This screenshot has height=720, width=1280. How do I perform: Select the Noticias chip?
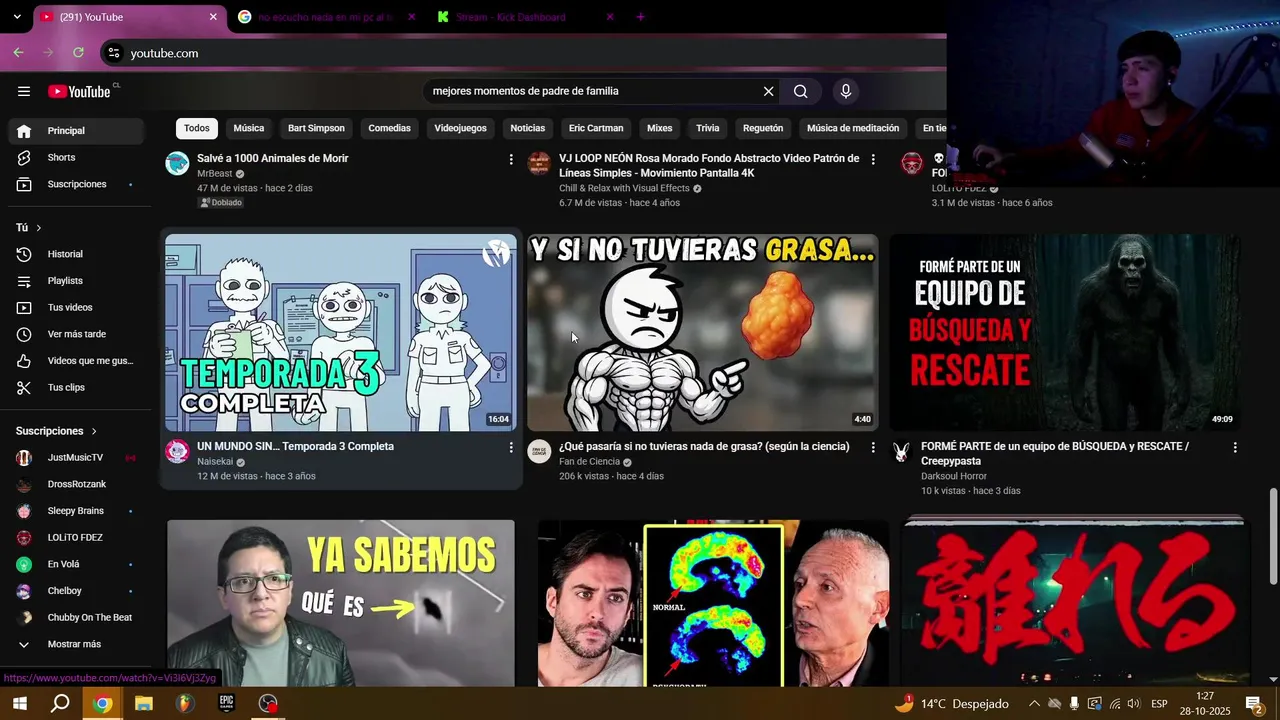[528, 128]
